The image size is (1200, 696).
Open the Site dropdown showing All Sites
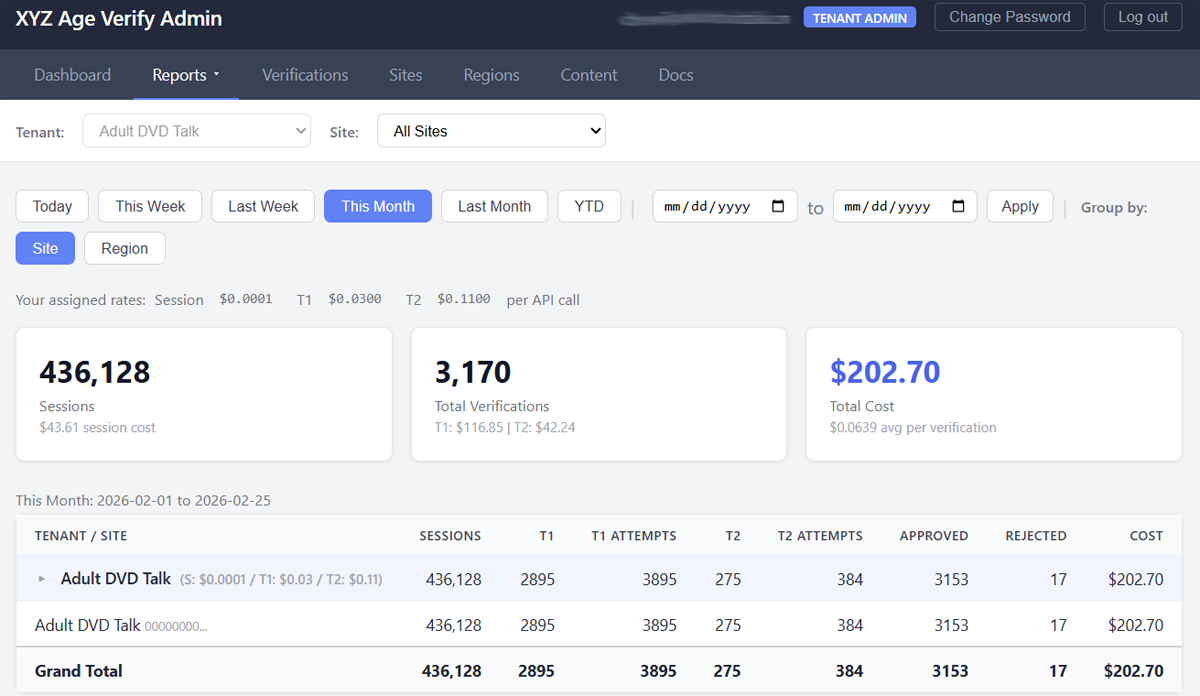(x=491, y=131)
